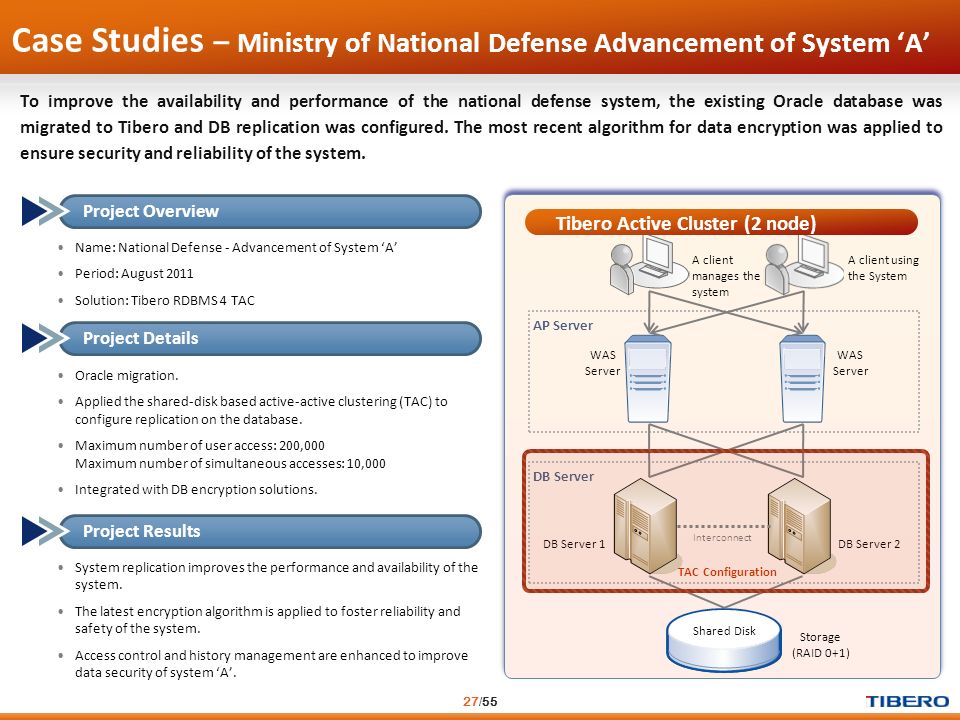Select the WAS Server icon beside AP Server

648,378
